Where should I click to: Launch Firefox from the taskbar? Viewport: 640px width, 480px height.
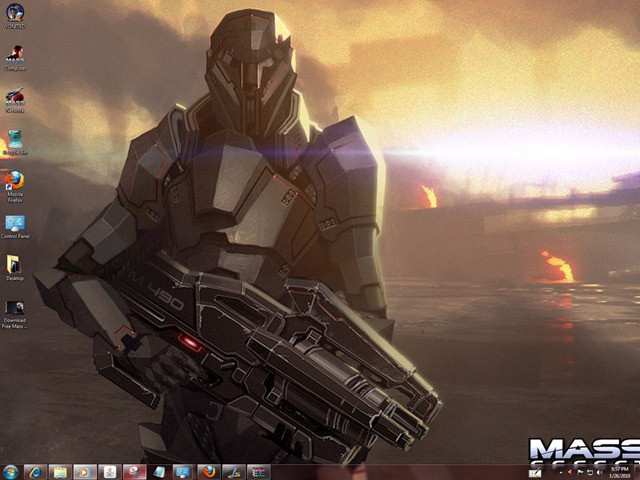point(209,472)
